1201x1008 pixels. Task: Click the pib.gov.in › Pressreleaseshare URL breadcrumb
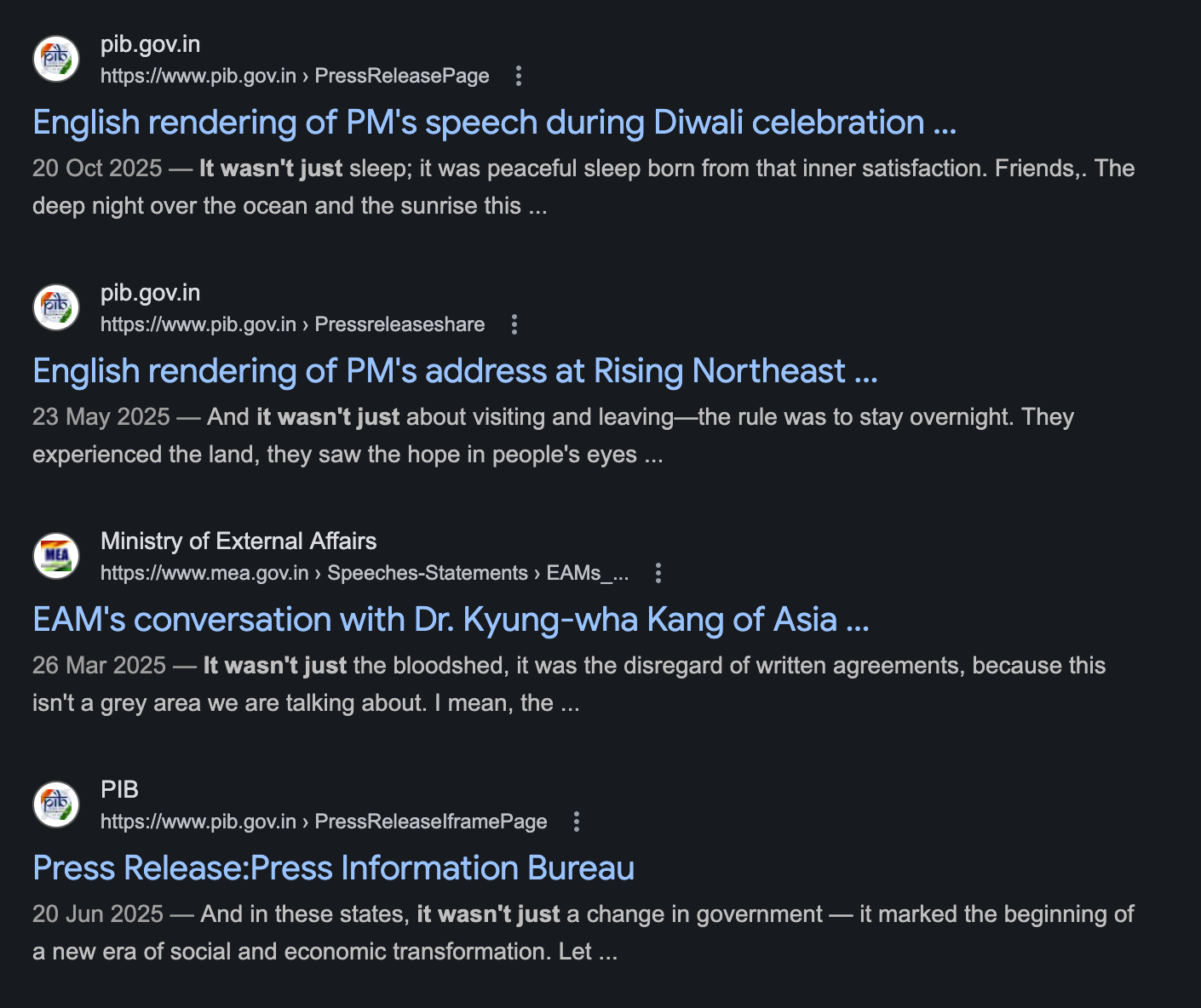click(x=292, y=324)
